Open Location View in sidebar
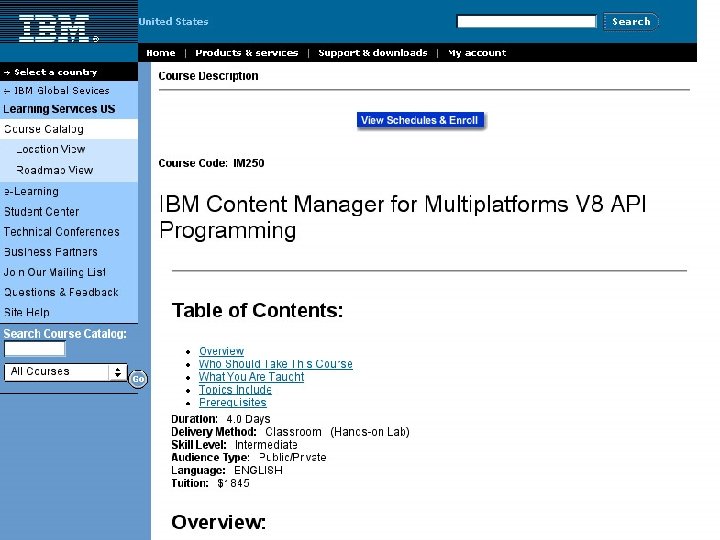Viewport: 720px width, 540px height. coord(51,149)
